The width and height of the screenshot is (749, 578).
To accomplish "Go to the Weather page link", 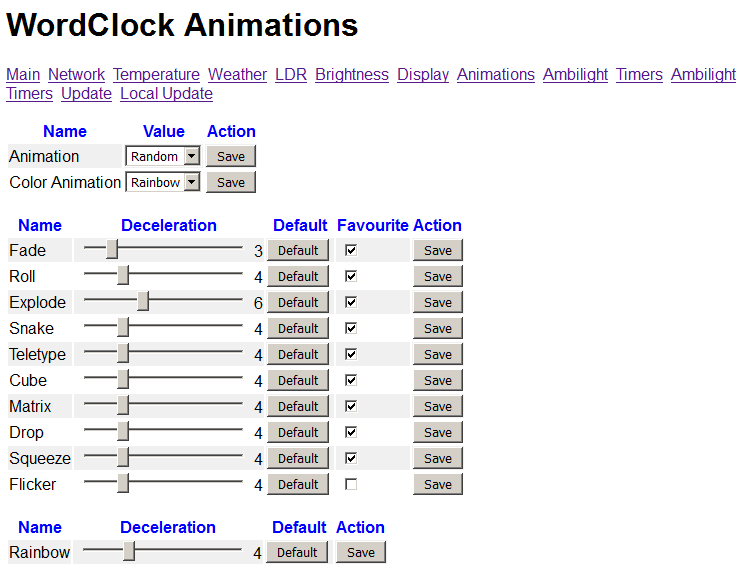I will coord(237,75).
